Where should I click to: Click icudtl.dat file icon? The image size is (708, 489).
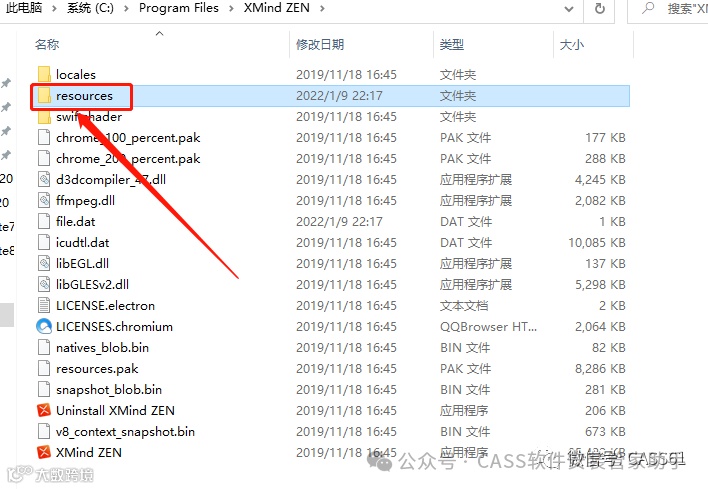(44, 242)
